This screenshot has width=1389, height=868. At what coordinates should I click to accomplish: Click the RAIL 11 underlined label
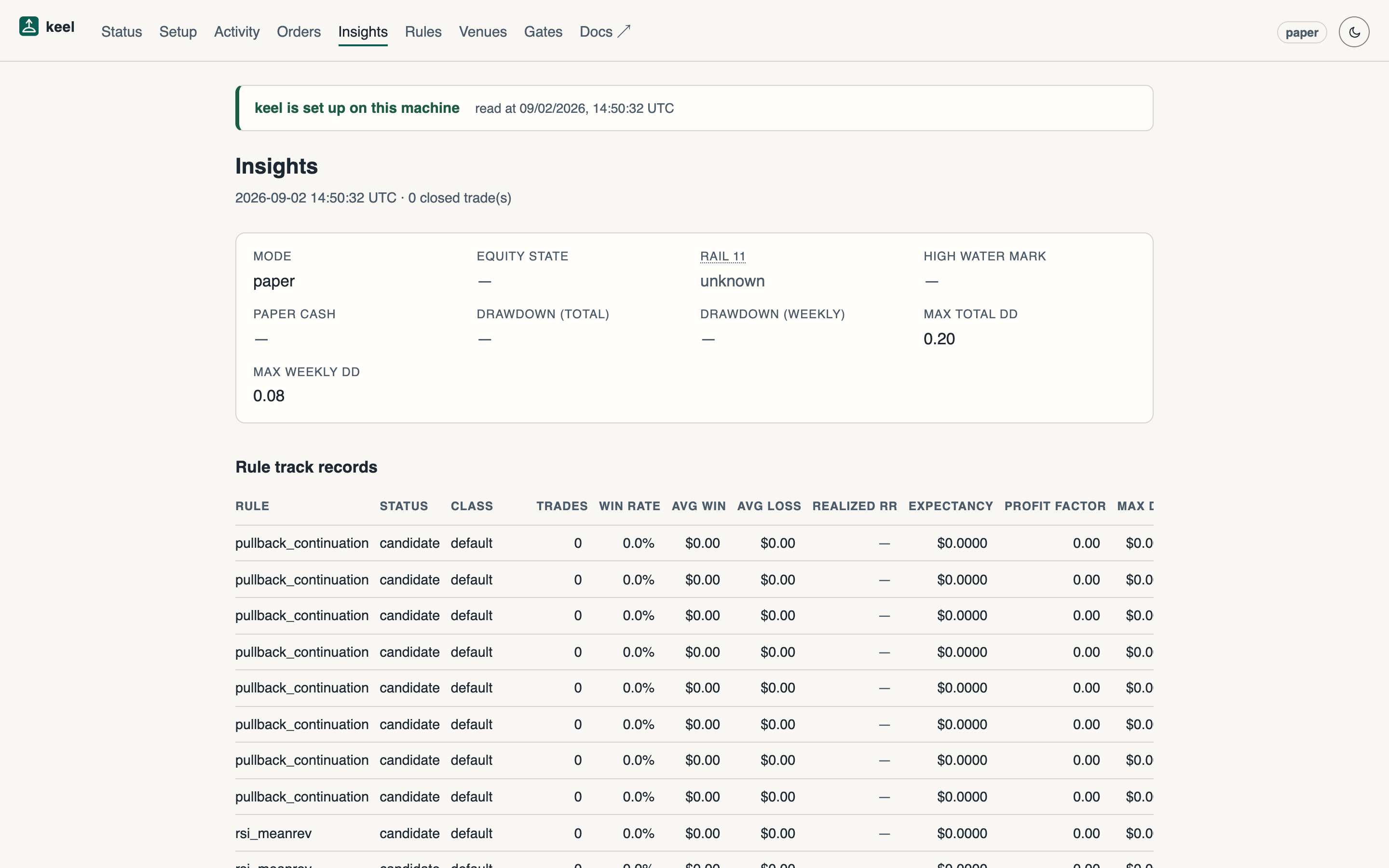pyautogui.click(x=722, y=256)
